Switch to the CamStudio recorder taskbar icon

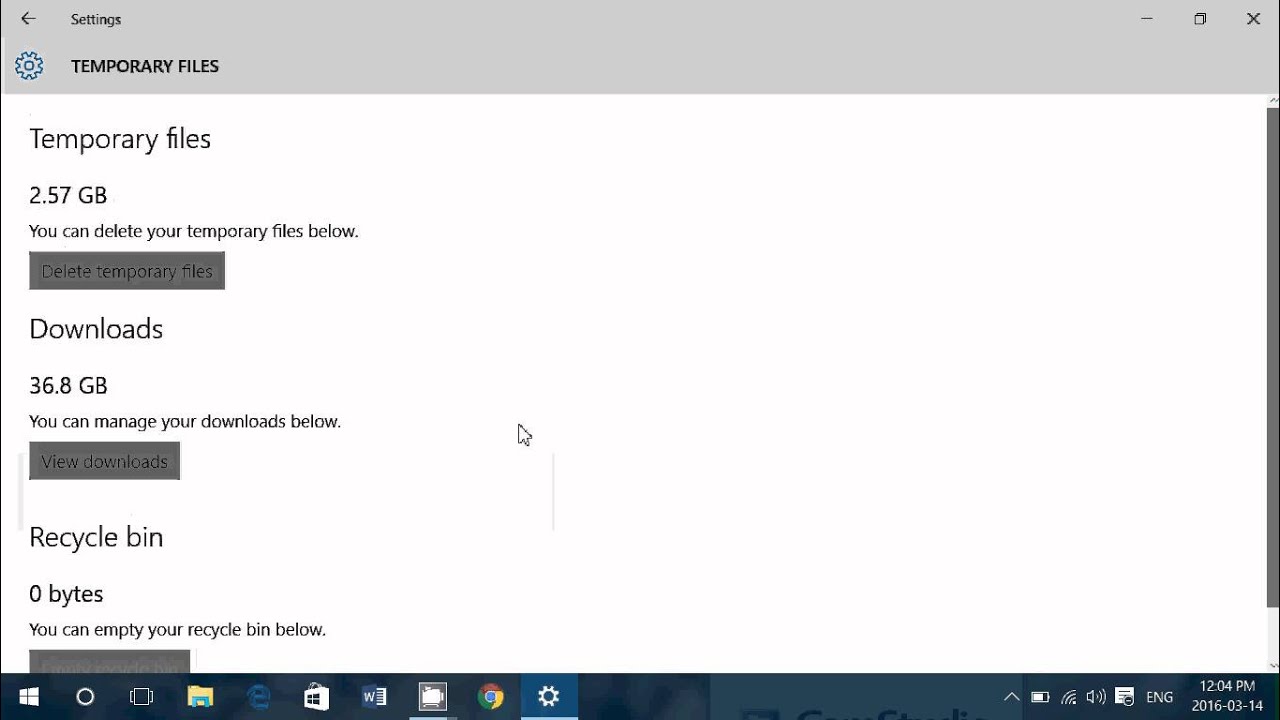tap(432, 697)
